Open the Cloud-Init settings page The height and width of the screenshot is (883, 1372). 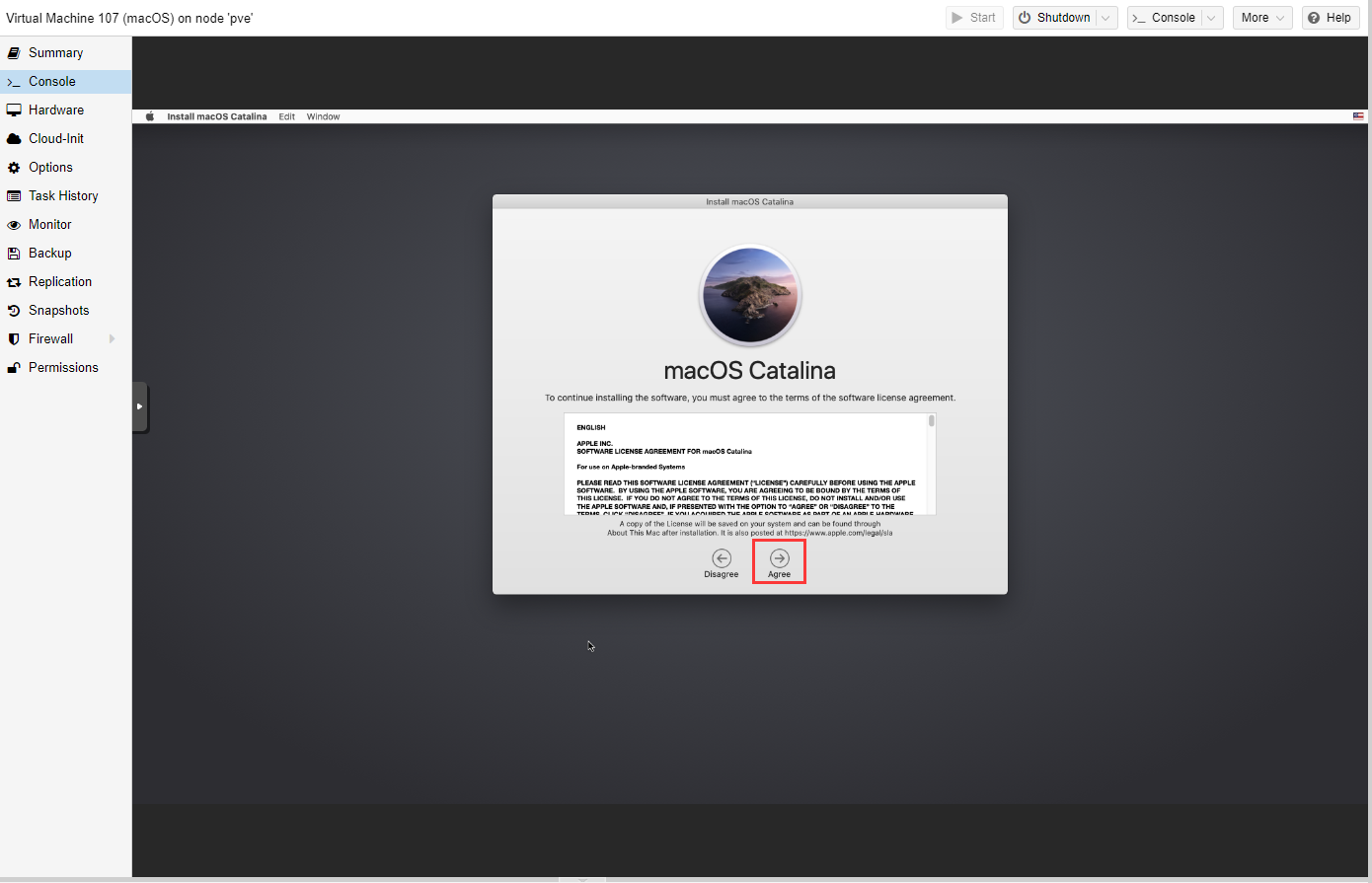[x=56, y=139]
